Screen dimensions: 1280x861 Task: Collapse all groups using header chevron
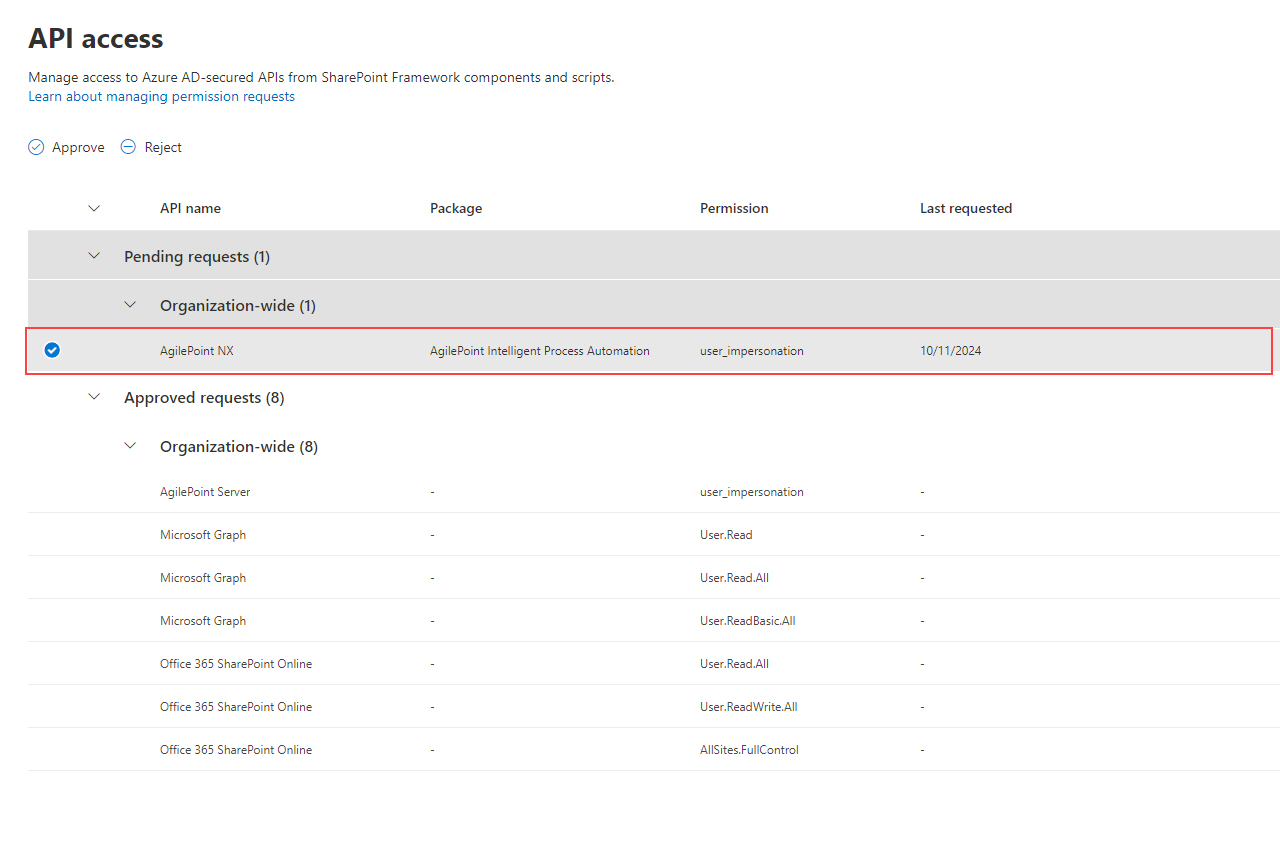coord(94,208)
